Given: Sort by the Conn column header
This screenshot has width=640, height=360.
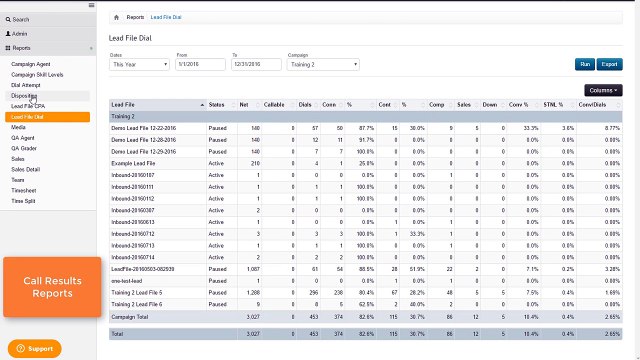Looking at the screenshot, I should (332, 105).
